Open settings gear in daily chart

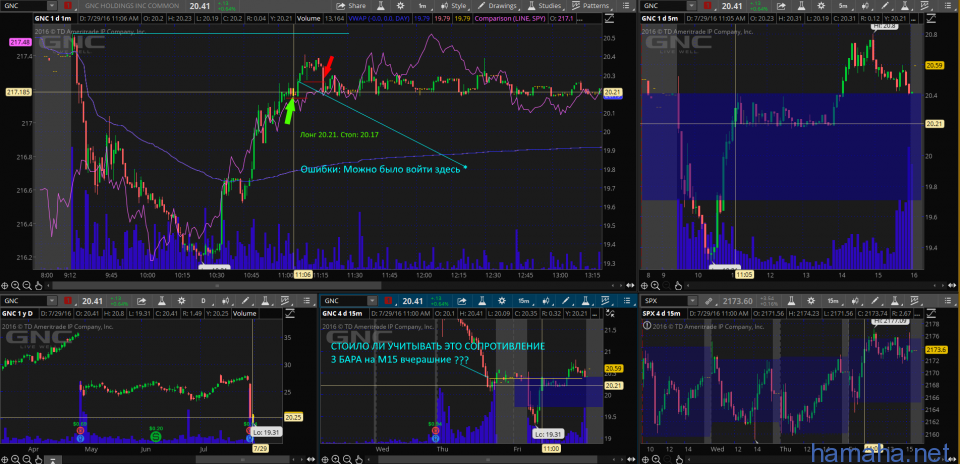(x=181, y=301)
